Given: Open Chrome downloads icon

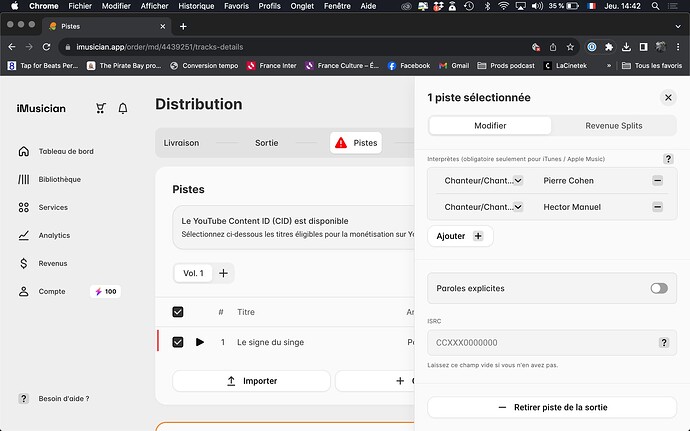Looking at the screenshot, I should [626, 47].
